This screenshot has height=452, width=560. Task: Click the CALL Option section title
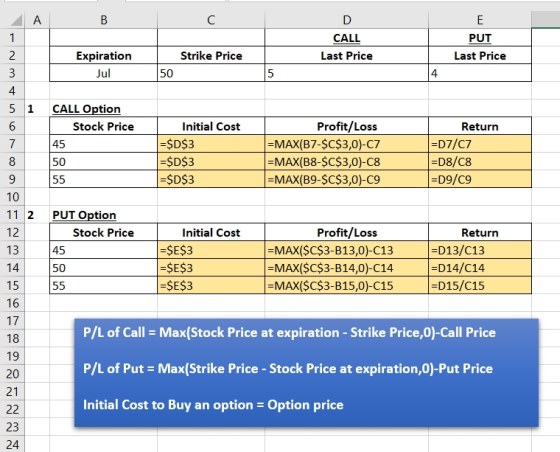coord(86,109)
